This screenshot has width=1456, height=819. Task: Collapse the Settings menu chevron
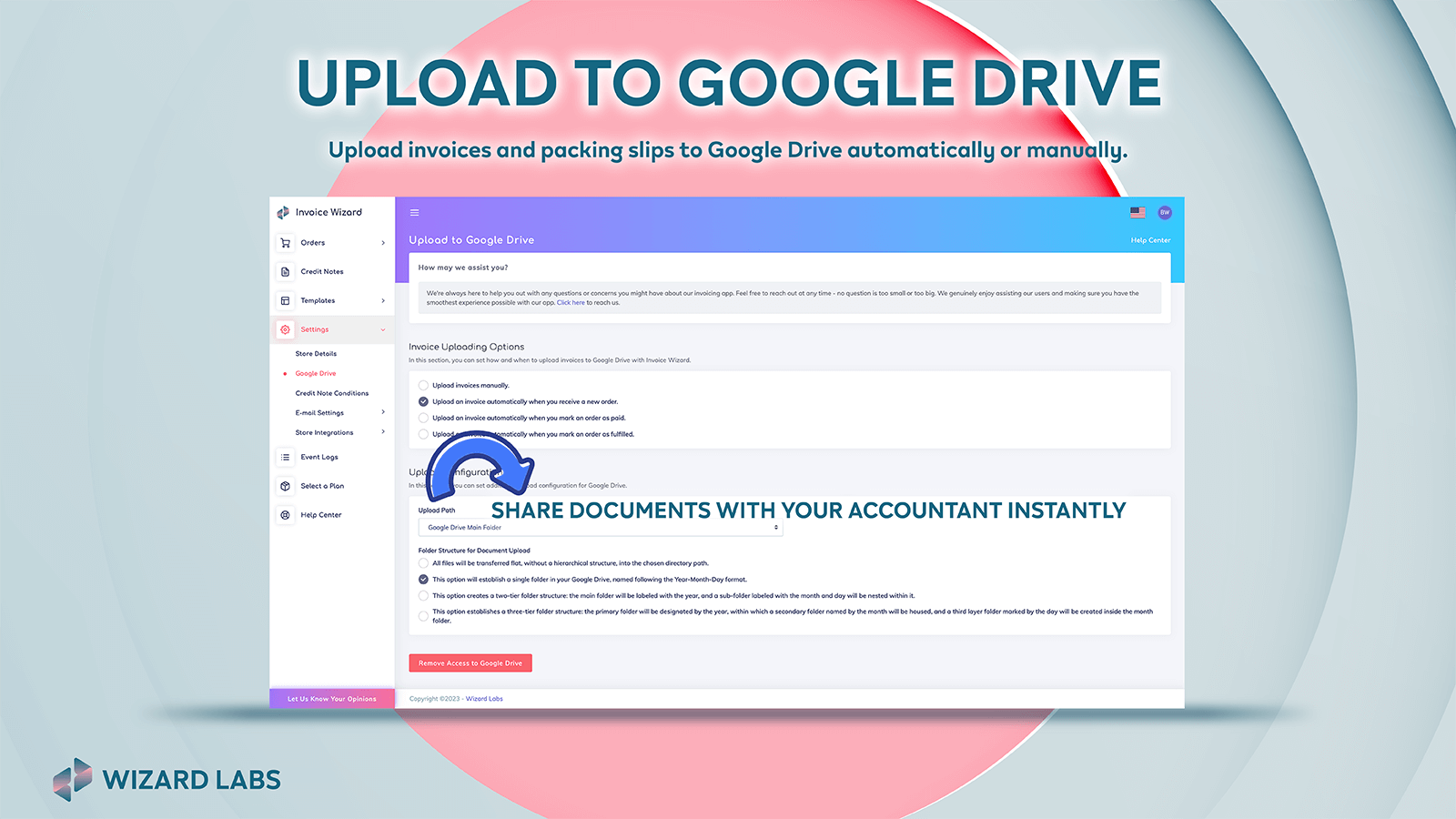(x=383, y=329)
